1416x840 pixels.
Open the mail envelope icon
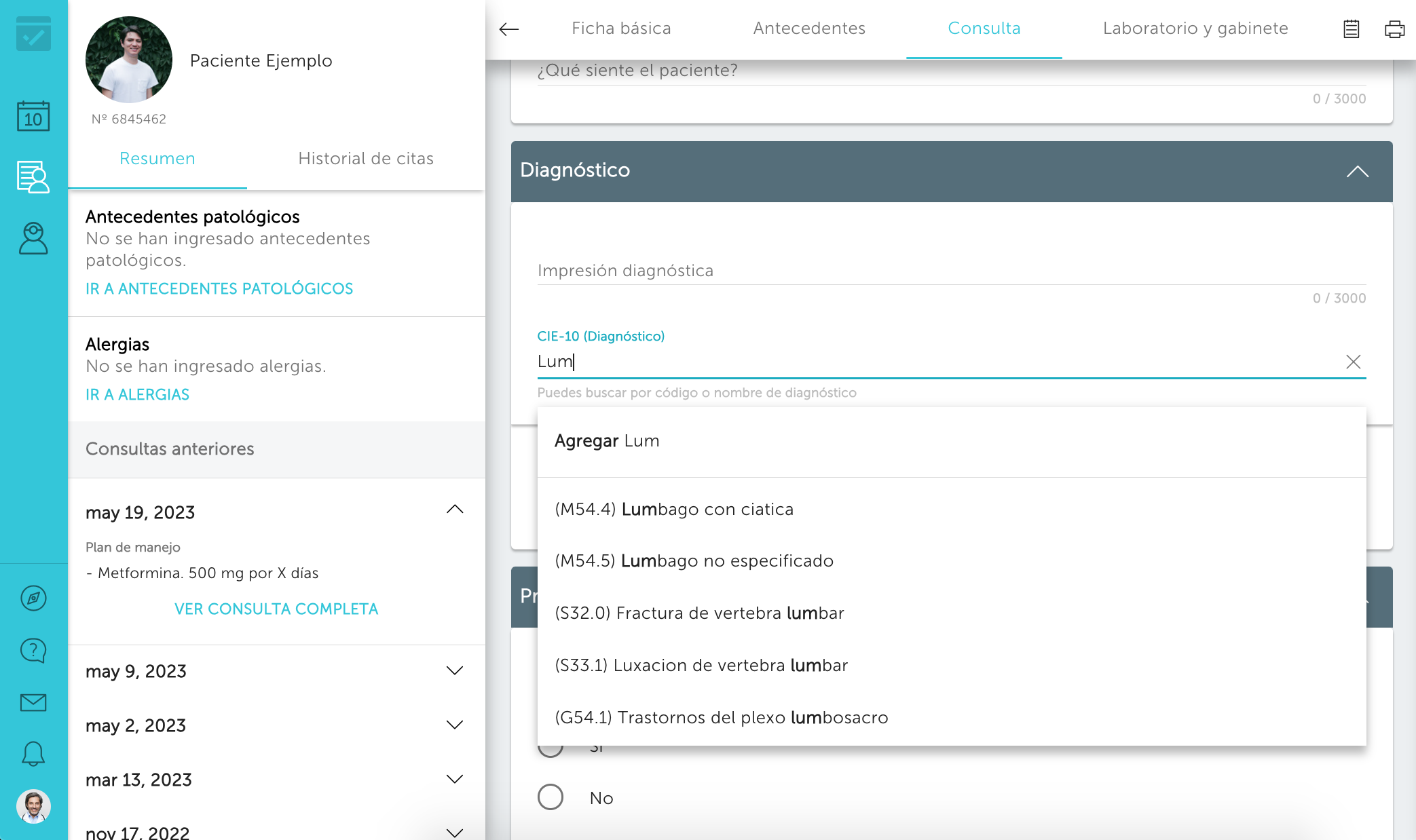pyautogui.click(x=33, y=702)
